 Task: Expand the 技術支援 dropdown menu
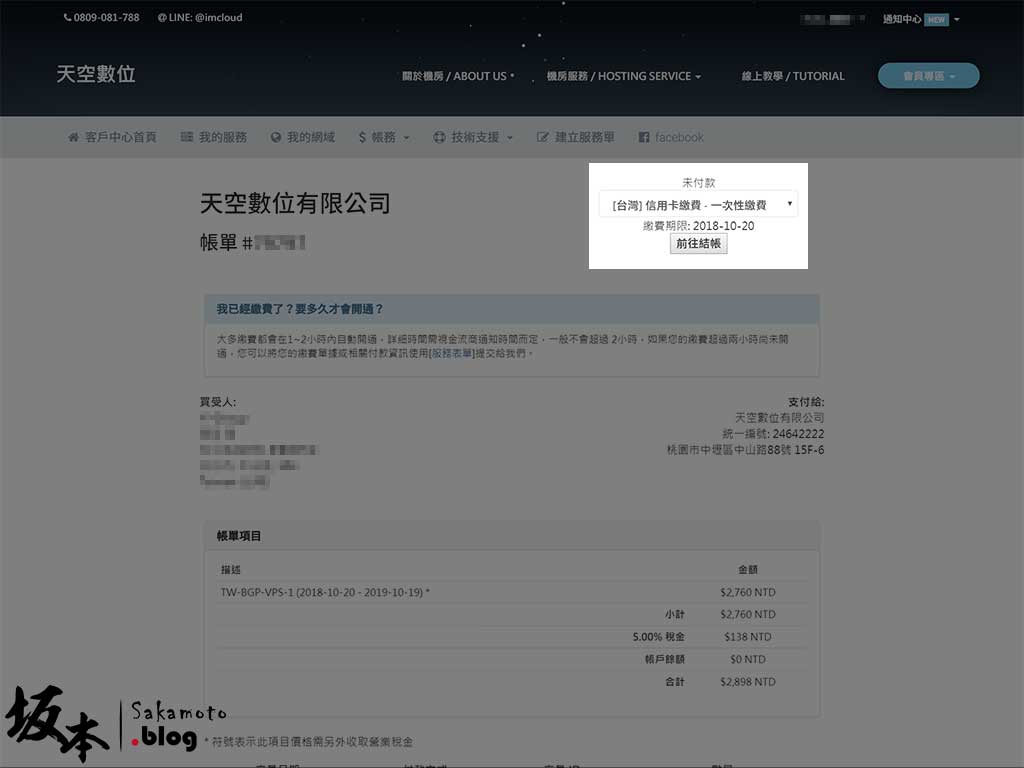point(473,137)
